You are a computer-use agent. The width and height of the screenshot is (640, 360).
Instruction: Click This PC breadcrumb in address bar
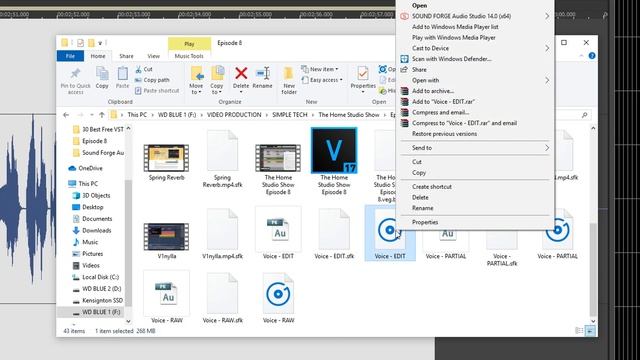click(137, 115)
